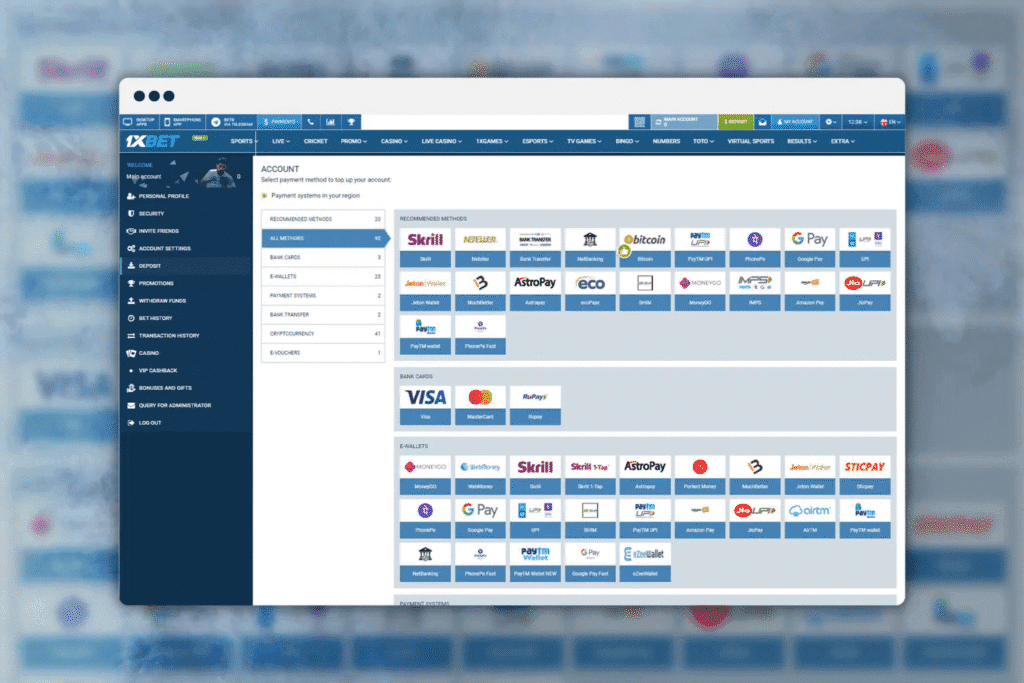Click the trophy icon in top toolbar
The image size is (1024, 683).
(x=351, y=122)
